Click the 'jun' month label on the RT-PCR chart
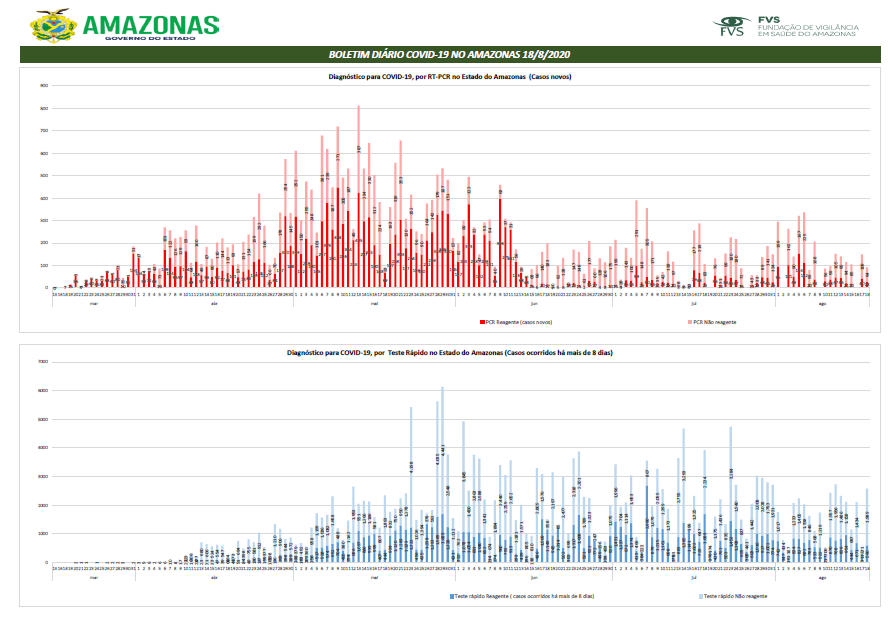 533,303
